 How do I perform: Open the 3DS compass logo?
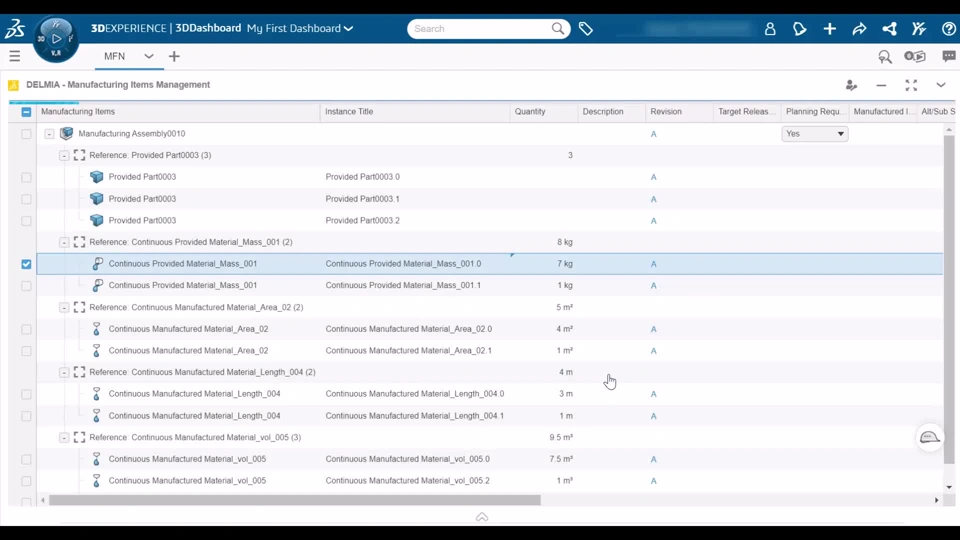pos(15,28)
